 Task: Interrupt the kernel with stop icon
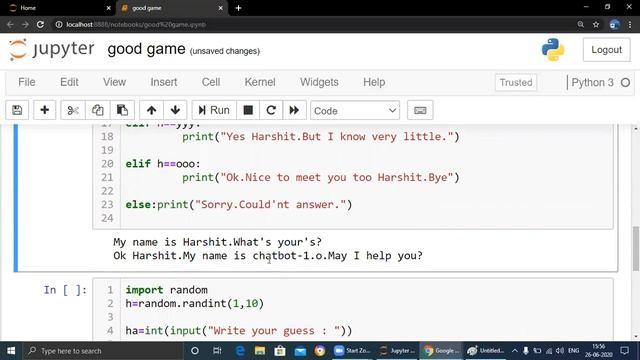(x=248, y=110)
